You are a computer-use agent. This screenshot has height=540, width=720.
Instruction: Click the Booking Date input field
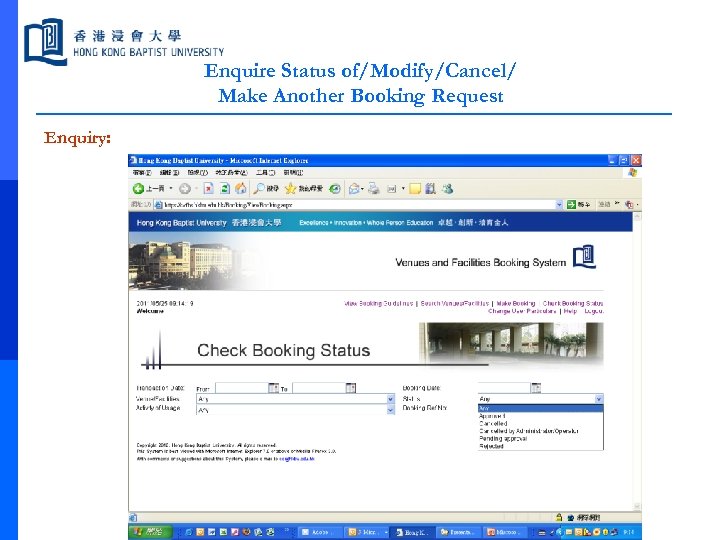click(x=504, y=388)
